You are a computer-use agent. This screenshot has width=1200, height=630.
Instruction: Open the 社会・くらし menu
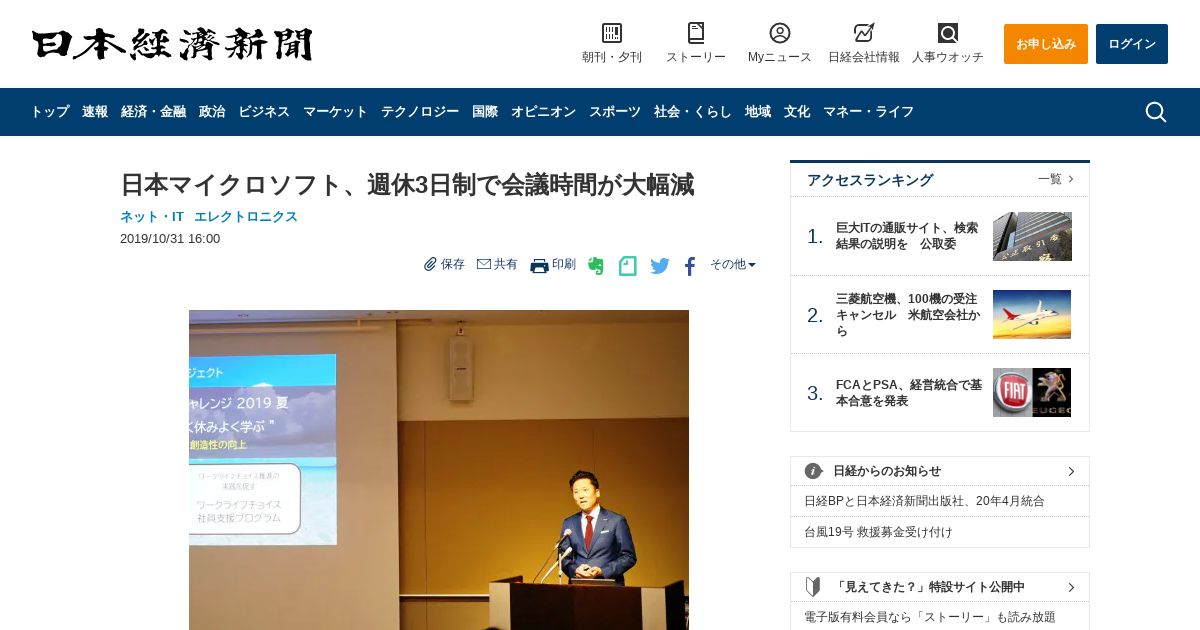[x=693, y=112]
